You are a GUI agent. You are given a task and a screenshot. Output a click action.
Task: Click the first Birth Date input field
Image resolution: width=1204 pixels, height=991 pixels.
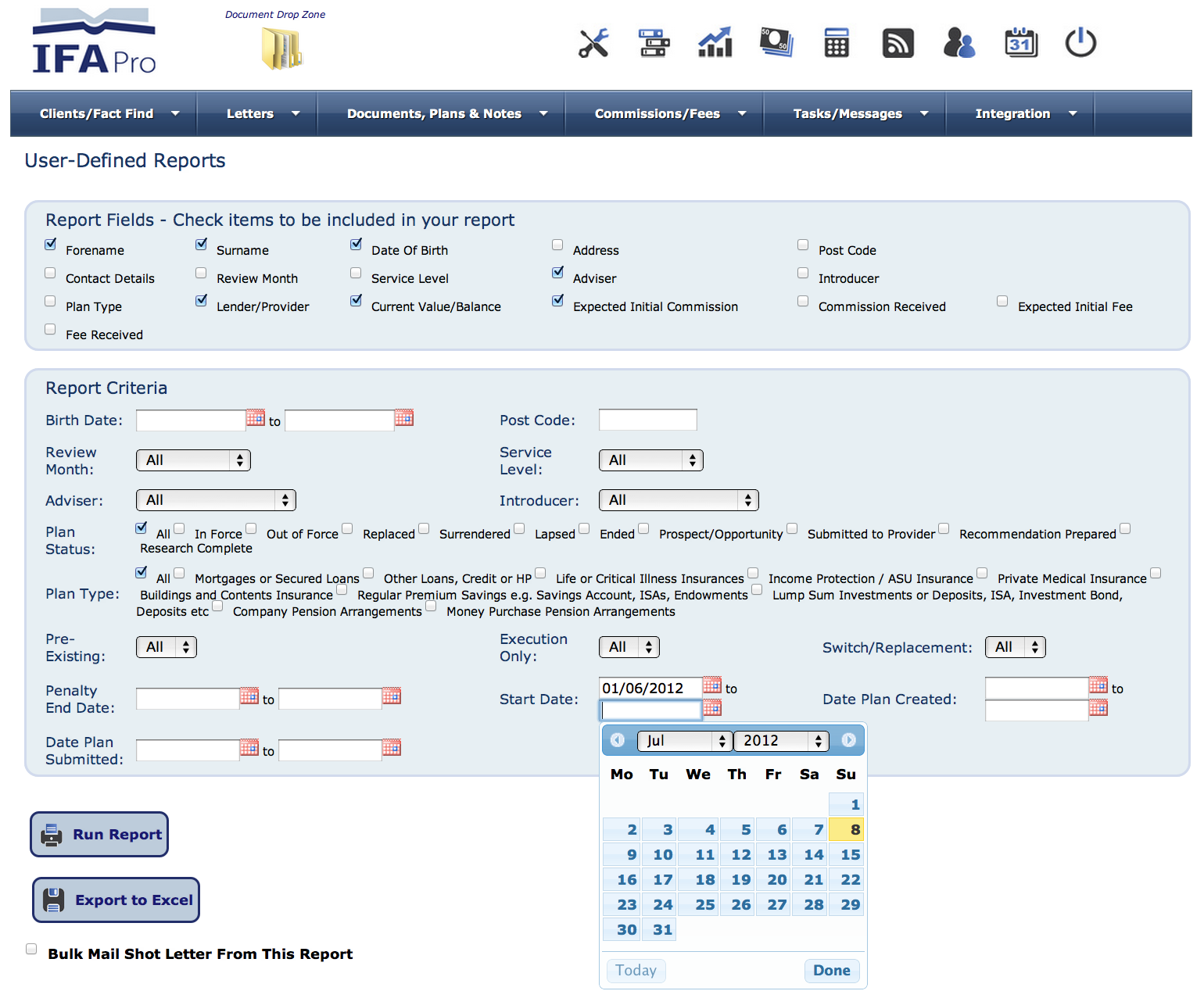tap(191, 420)
